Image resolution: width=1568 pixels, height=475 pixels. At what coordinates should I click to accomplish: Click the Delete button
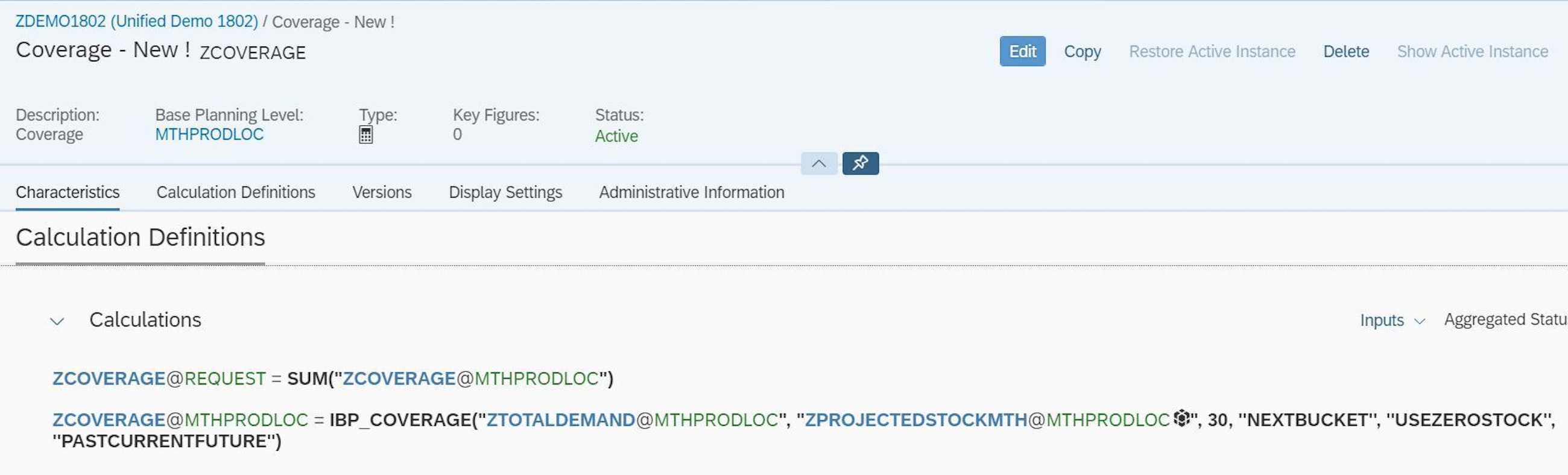[x=1345, y=52]
